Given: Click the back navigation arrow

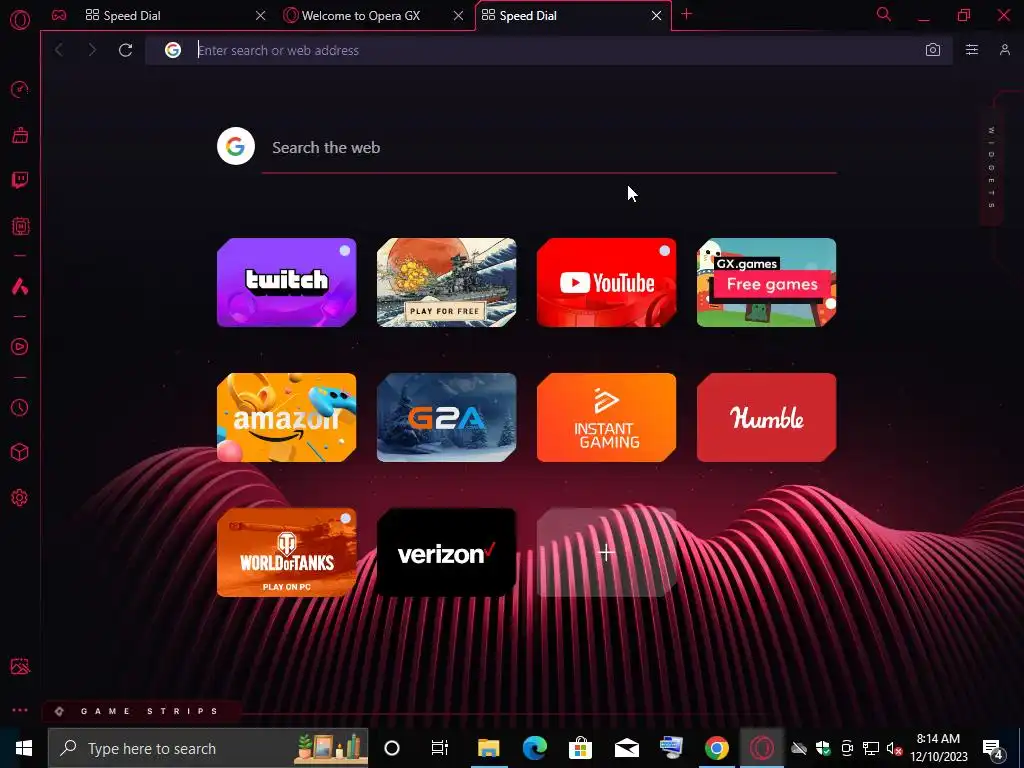Looking at the screenshot, I should pos(59,50).
